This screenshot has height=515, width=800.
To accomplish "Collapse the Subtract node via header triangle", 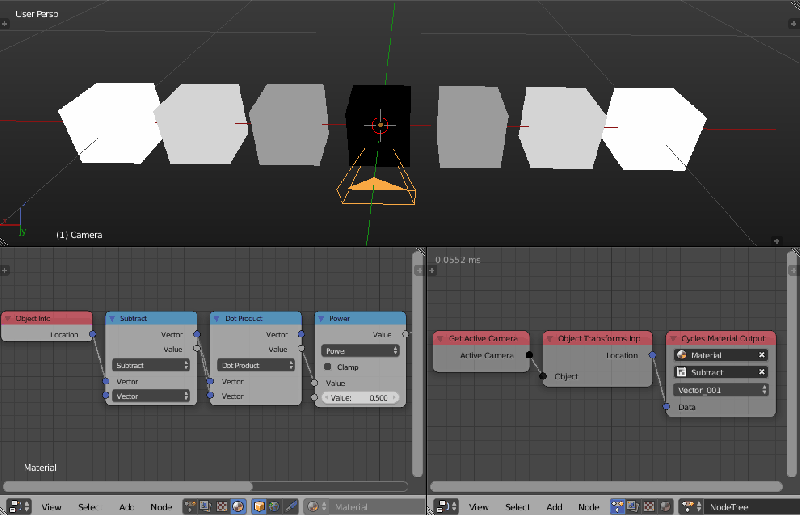I will (x=112, y=318).
